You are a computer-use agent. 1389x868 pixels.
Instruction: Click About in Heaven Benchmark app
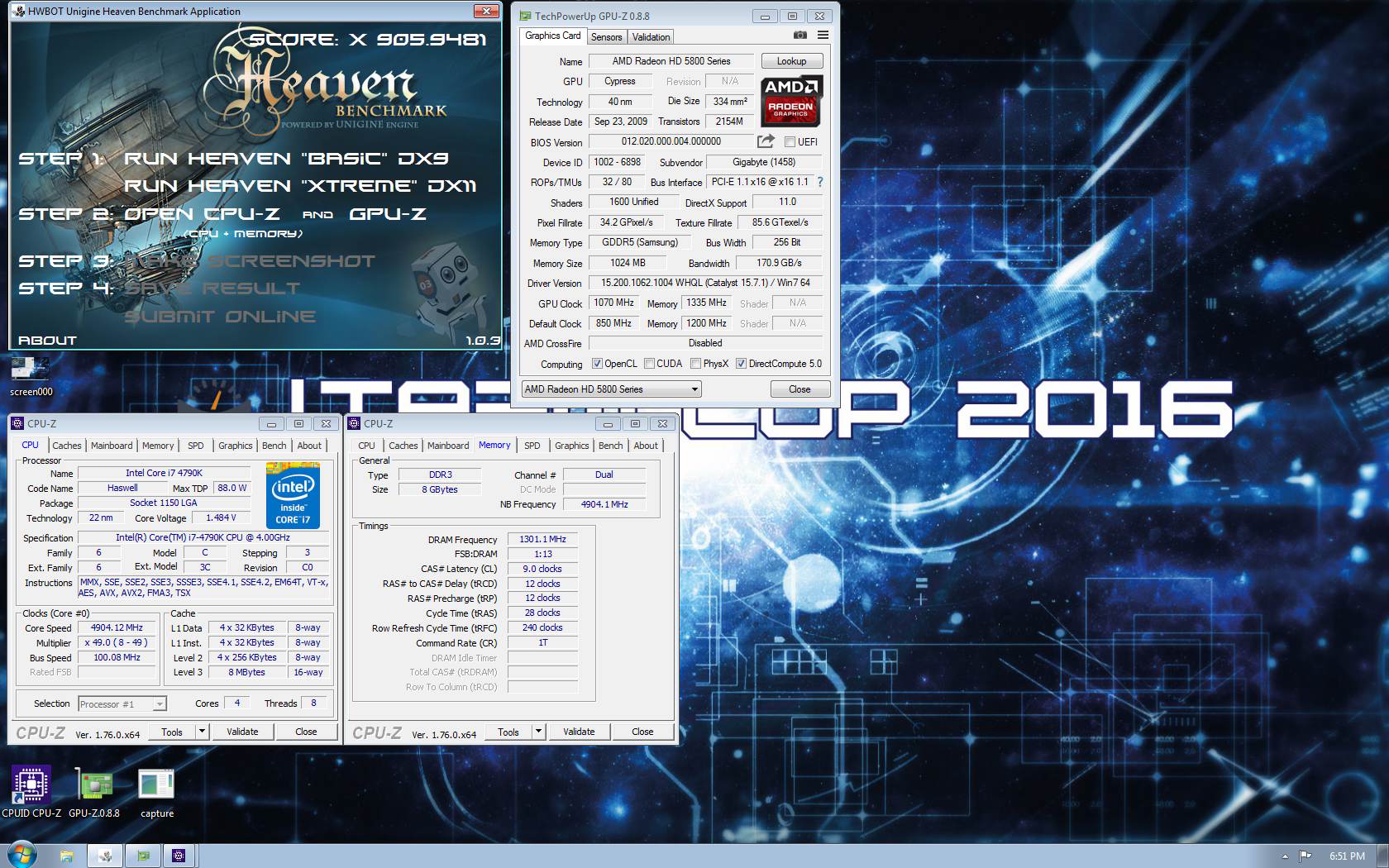click(x=47, y=340)
